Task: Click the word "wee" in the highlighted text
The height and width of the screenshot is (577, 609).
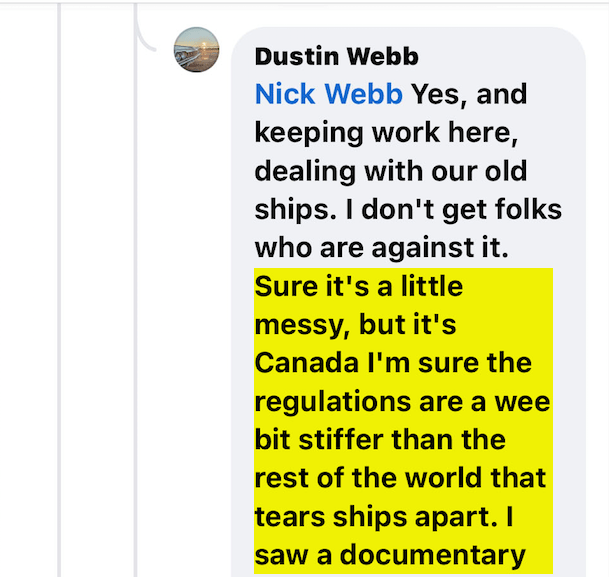Action: (x=523, y=402)
